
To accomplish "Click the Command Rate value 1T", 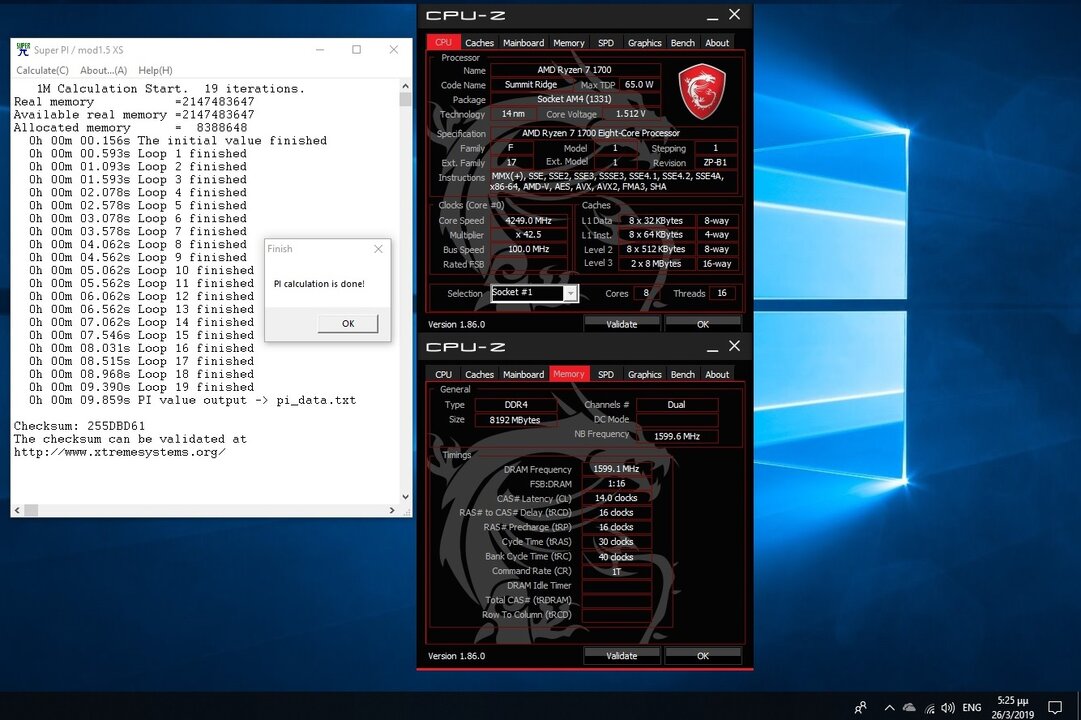I will tap(616, 571).
